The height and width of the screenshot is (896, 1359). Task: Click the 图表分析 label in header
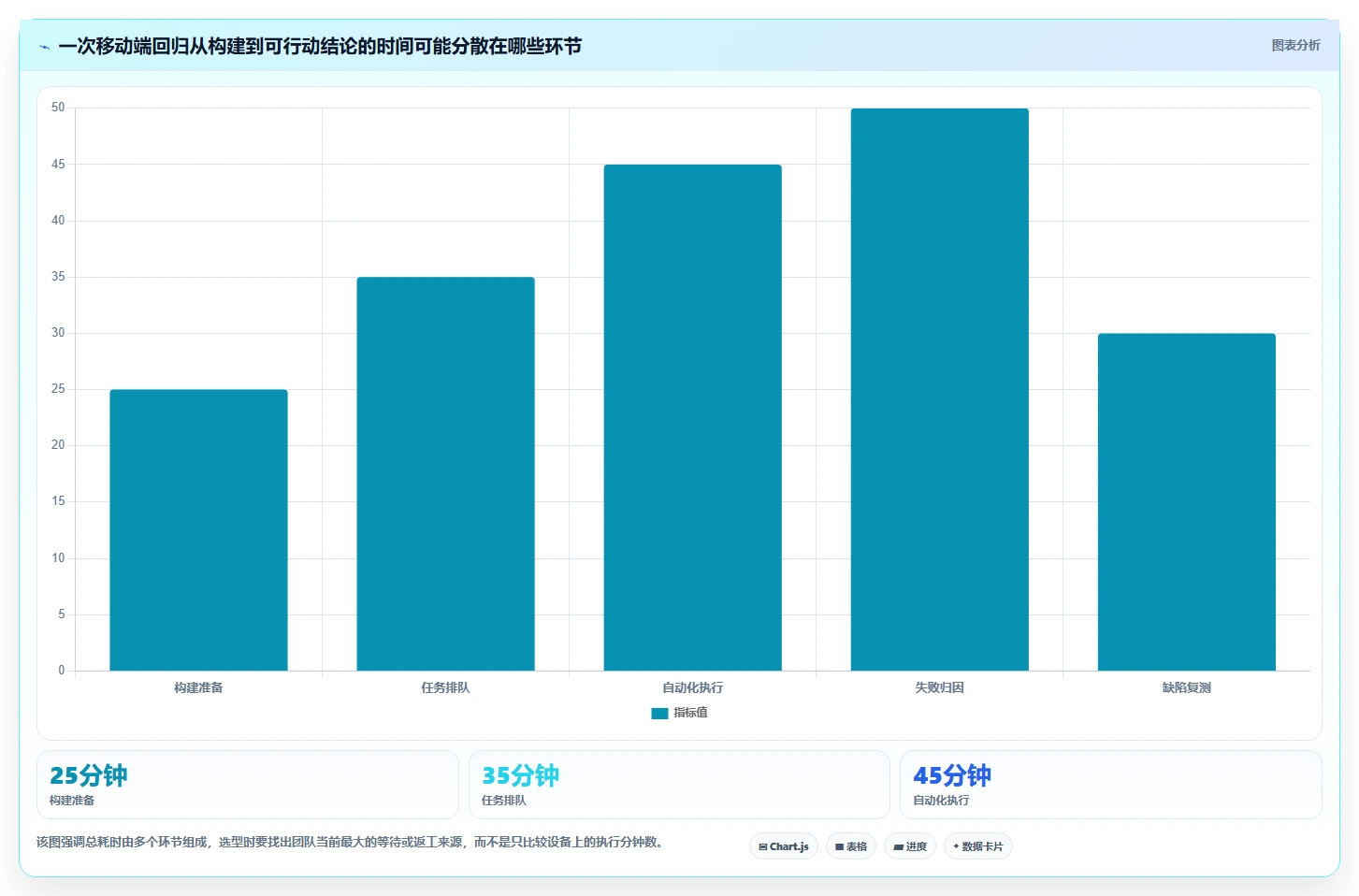pyautogui.click(x=1295, y=45)
